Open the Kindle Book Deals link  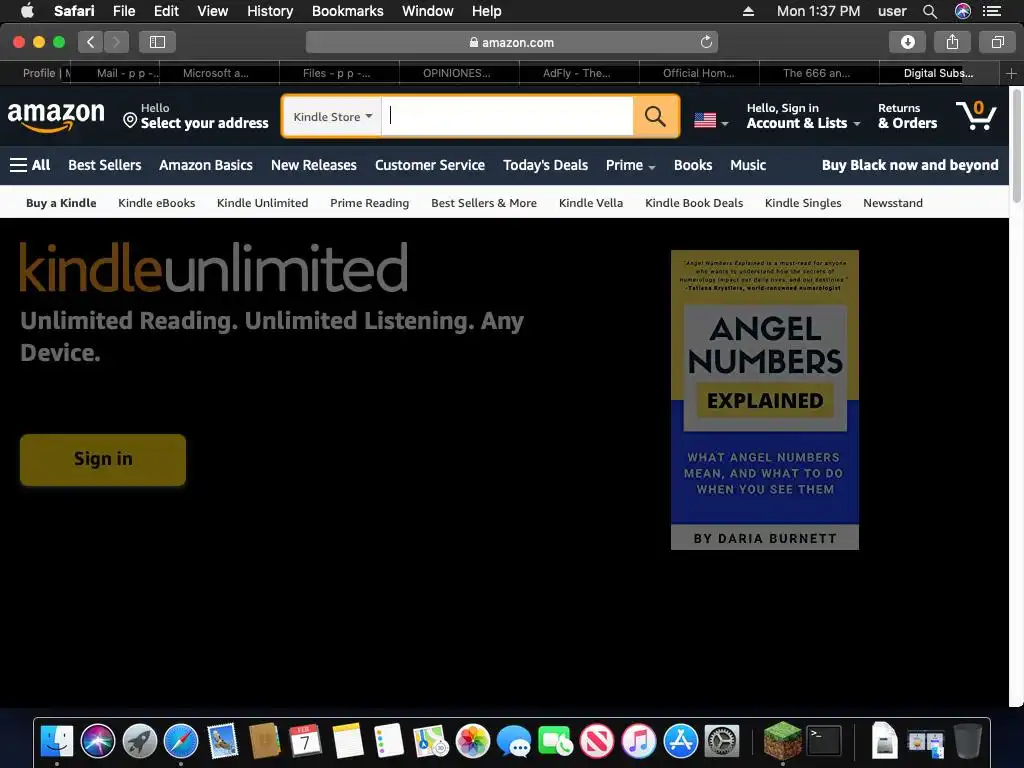click(x=694, y=203)
